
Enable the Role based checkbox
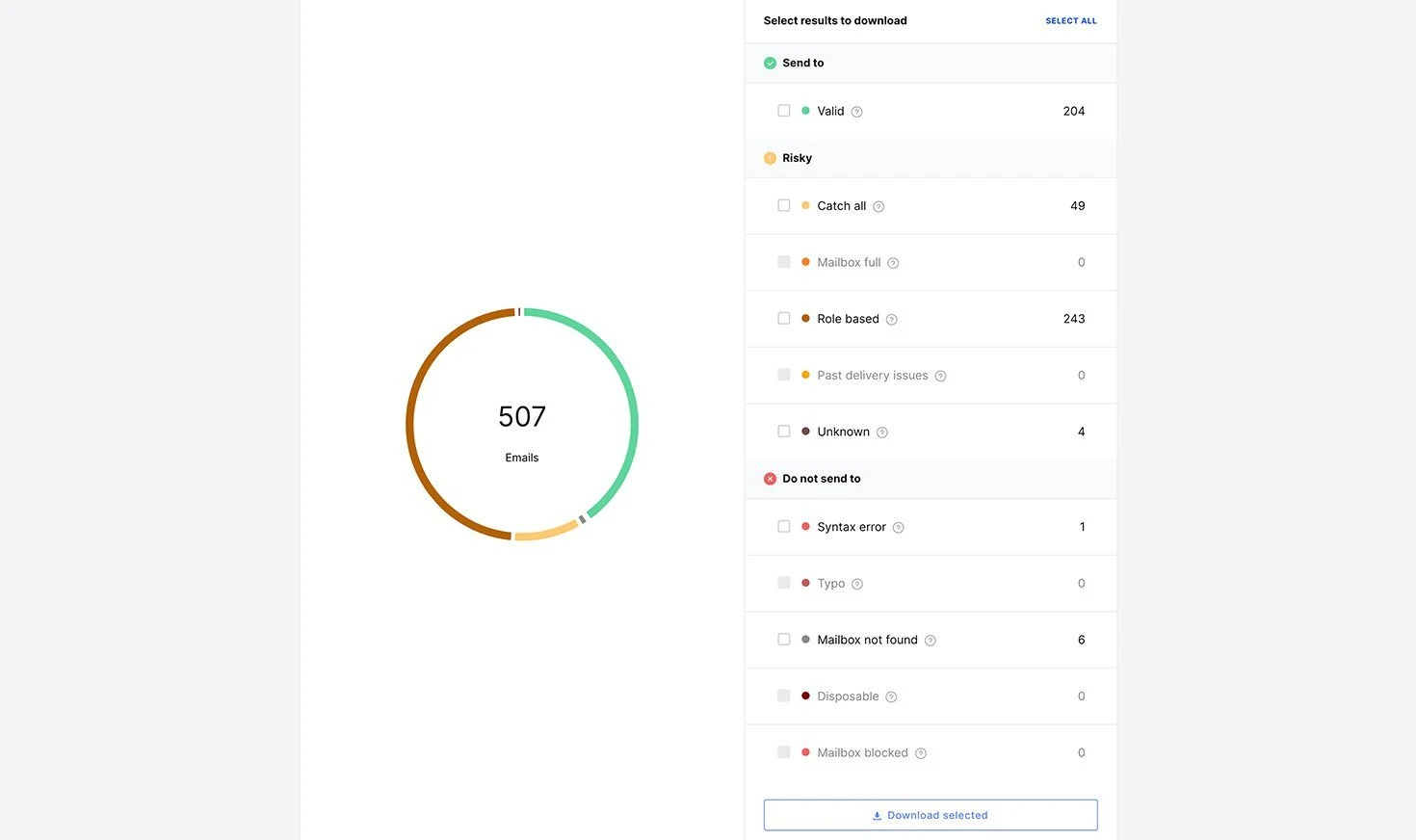click(x=784, y=319)
